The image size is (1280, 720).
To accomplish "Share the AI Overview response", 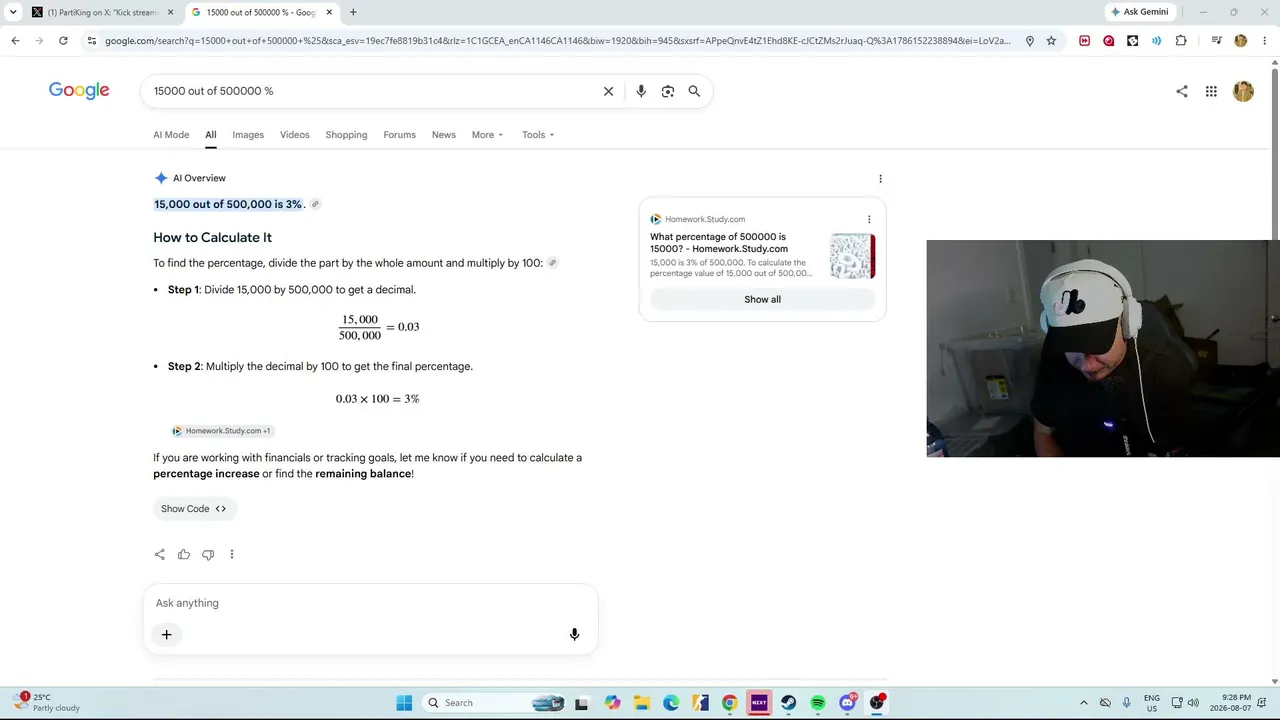I will (160, 554).
